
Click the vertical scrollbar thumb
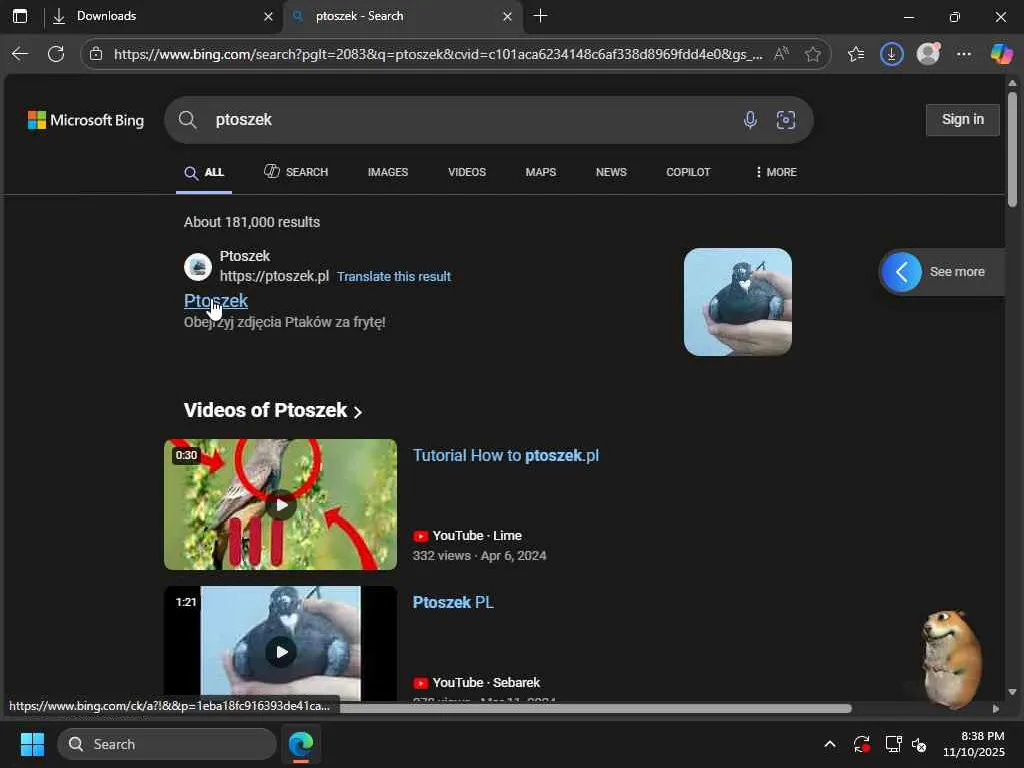click(x=1012, y=150)
